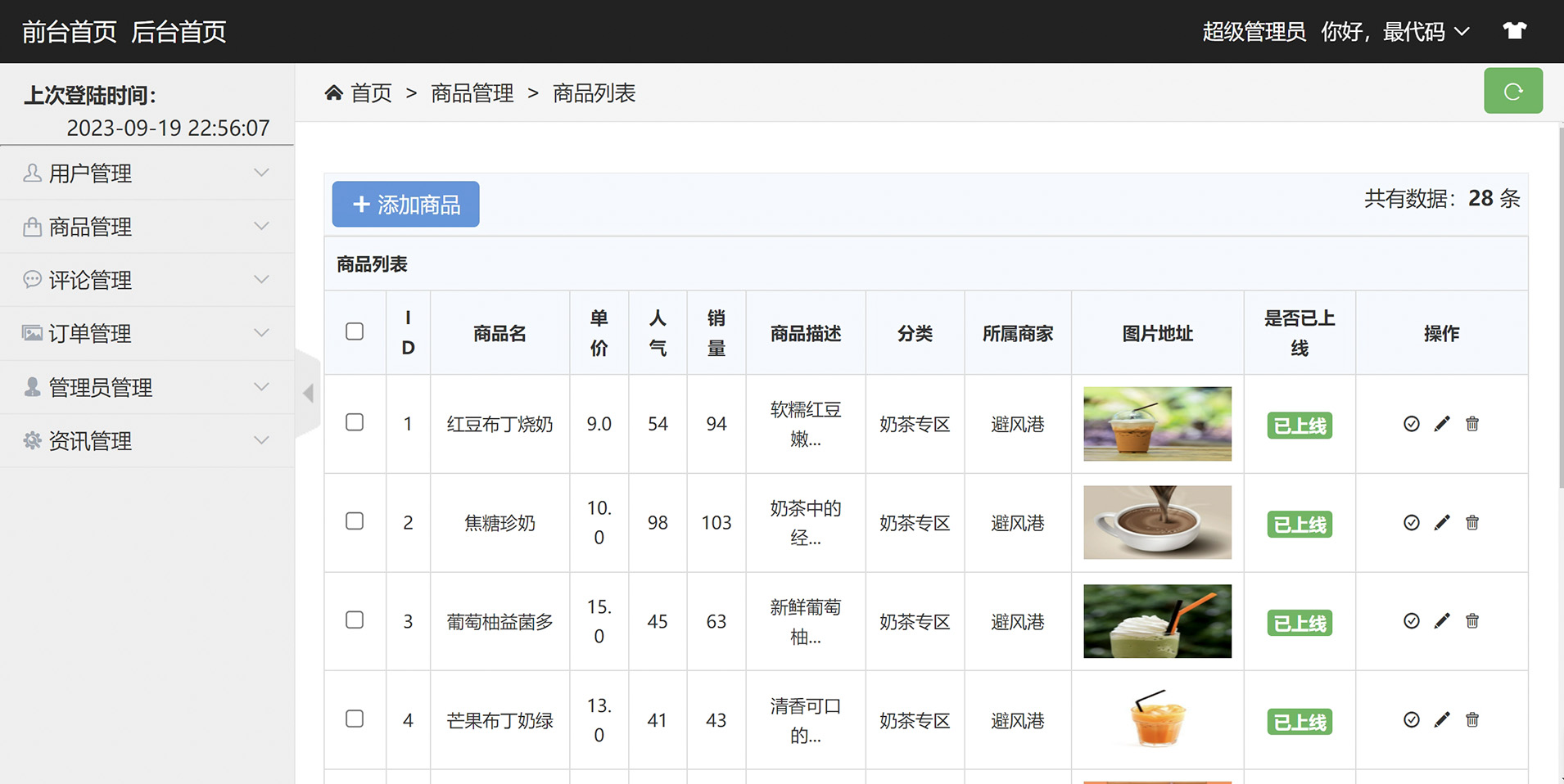The width and height of the screenshot is (1564, 784).
Task: Click 商品管理 breadcrumb link
Action: coord(472,93)
